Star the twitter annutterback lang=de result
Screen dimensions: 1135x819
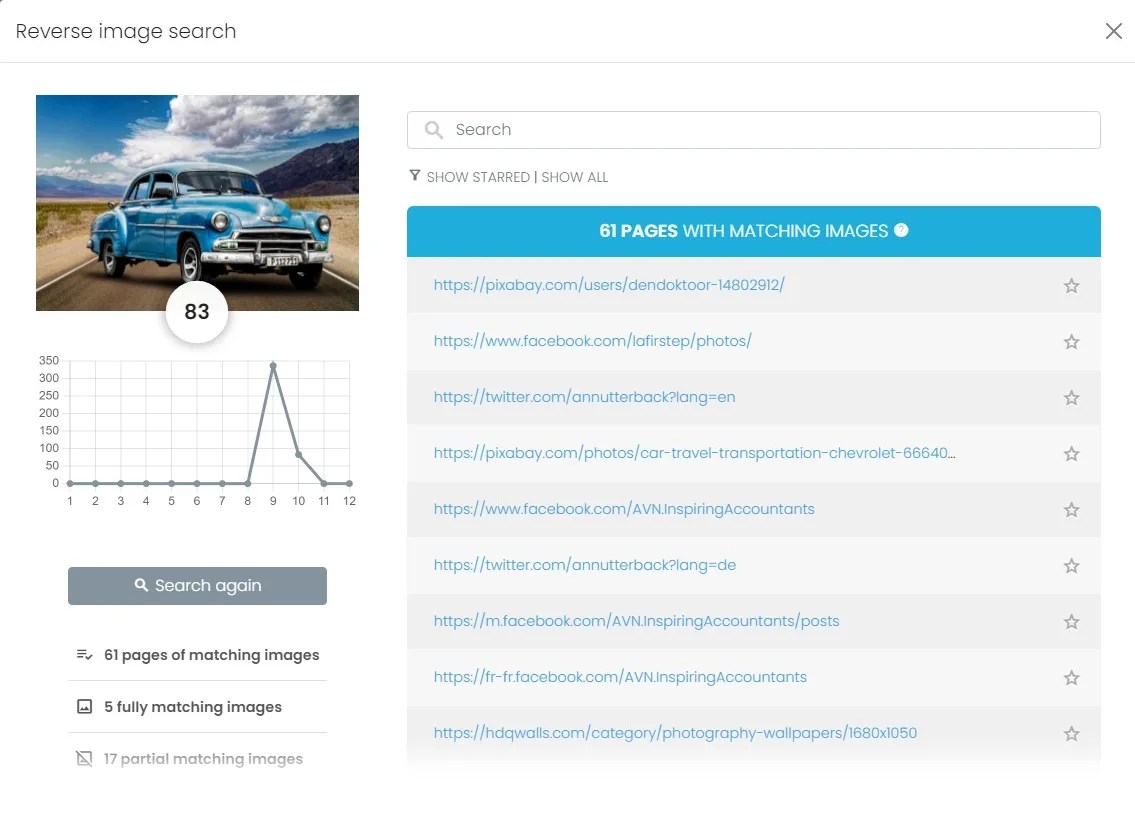click(1071, 566)
